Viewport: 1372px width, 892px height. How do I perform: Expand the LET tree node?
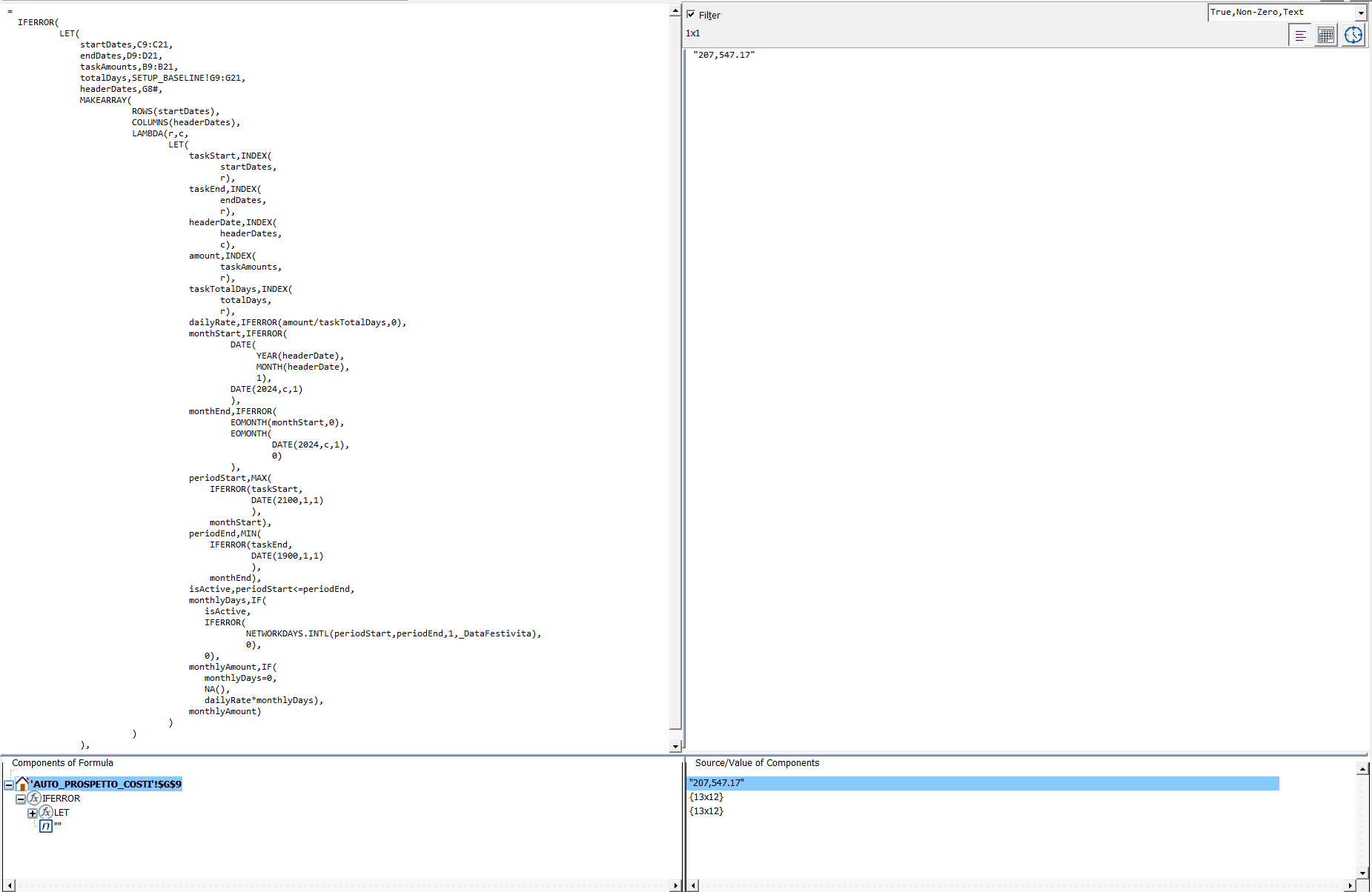33,813
